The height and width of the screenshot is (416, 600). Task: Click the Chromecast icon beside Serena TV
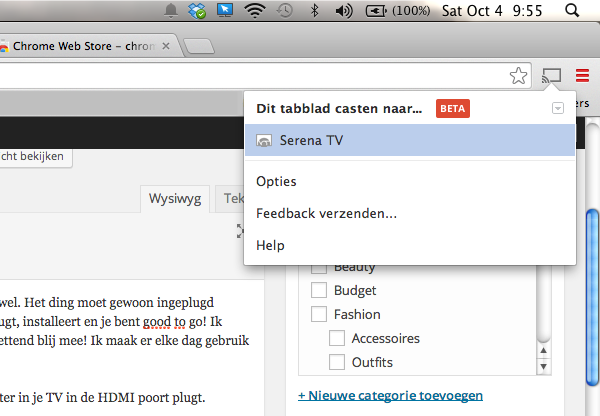(264, 140)
